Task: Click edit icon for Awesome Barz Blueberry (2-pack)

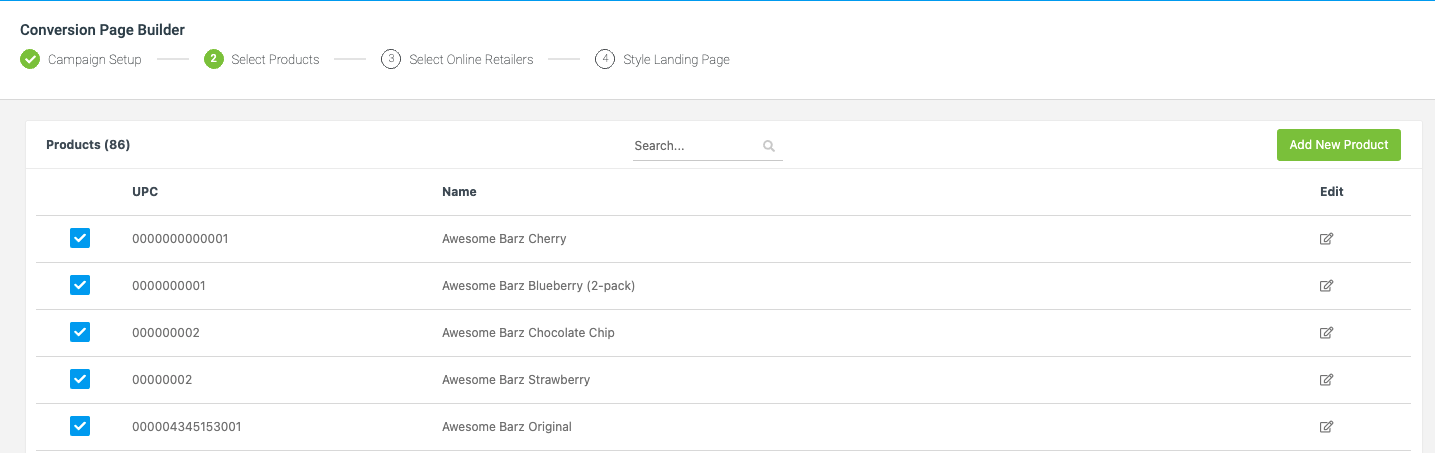Action: 1326,286
